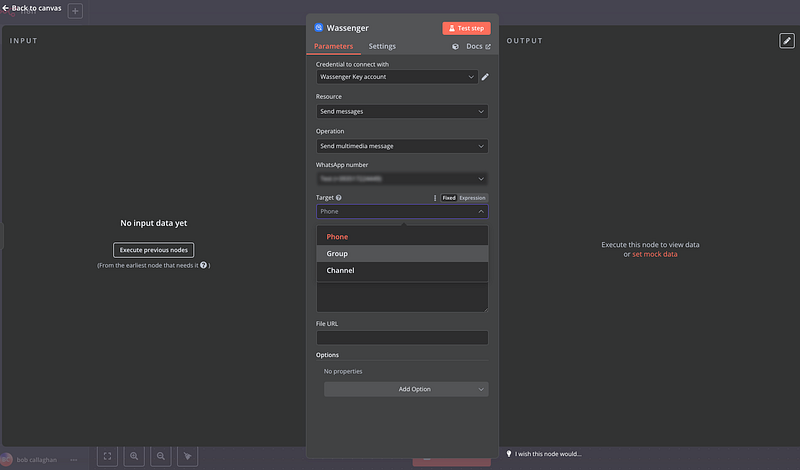800x470 pixels.
Task: Switch Target field to Fixed mode
Action: click(449, 198)
